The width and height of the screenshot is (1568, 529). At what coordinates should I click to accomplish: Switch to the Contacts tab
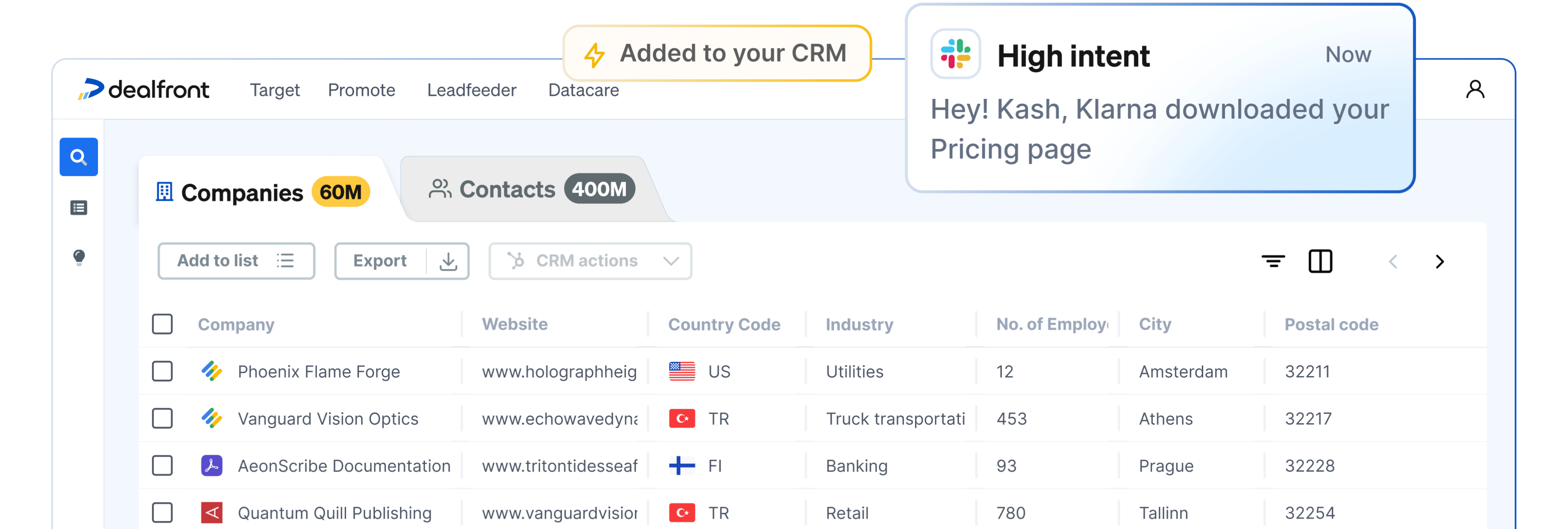(531, 190)
